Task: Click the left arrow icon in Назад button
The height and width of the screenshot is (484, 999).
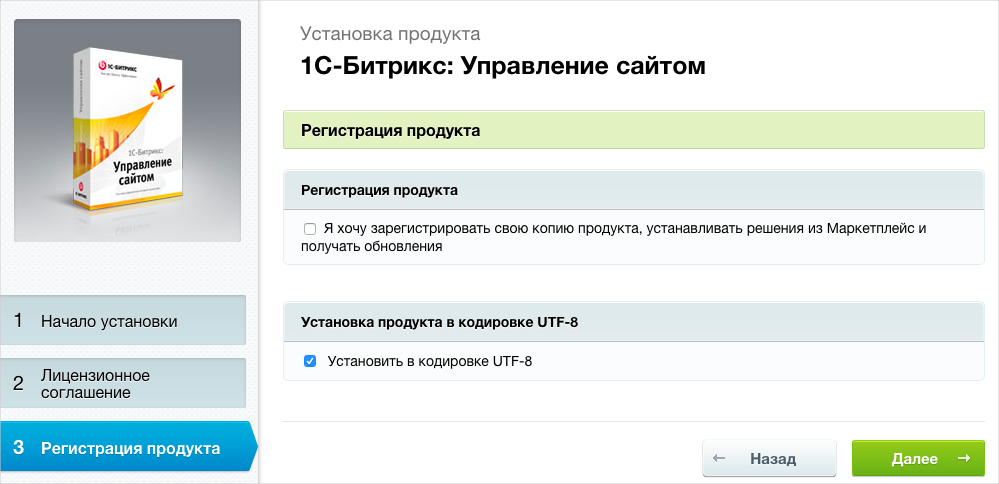Action: click(718, 459)
